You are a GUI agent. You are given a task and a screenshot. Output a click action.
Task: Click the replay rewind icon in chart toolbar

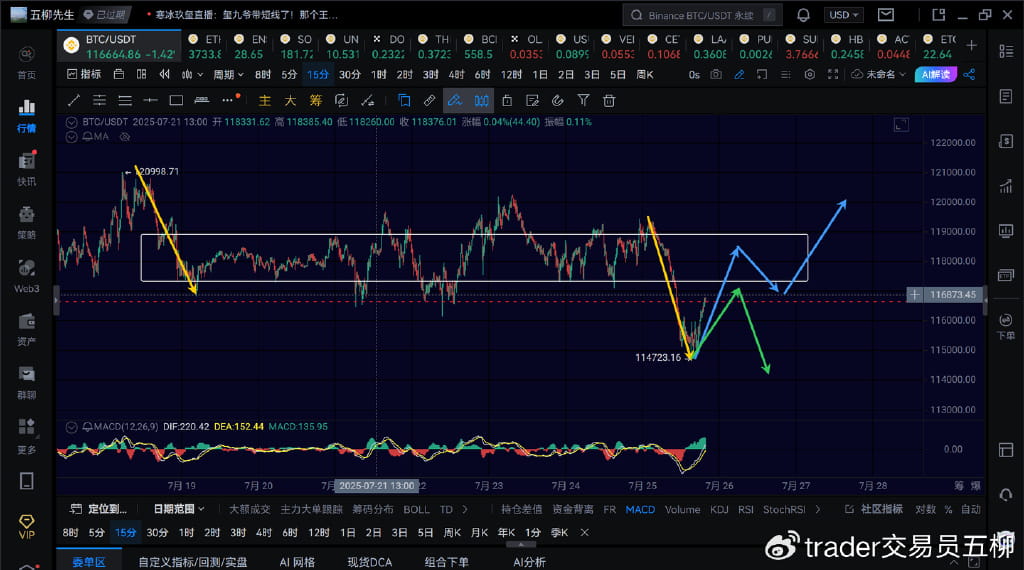click(x=165, y=74)
